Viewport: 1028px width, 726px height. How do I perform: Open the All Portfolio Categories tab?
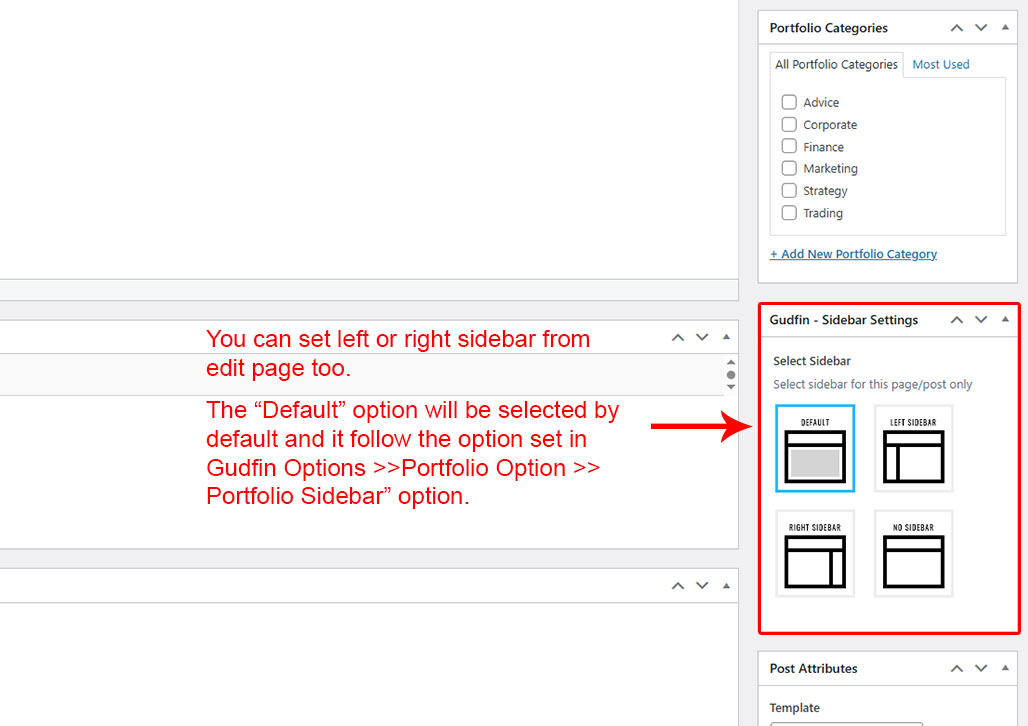[836, 64]
